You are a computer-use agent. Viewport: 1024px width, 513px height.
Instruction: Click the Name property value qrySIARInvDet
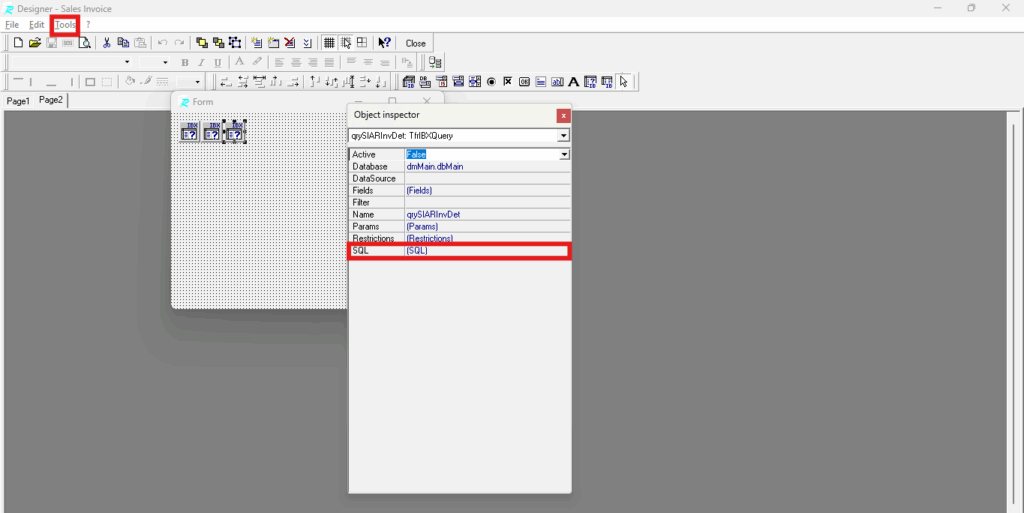(x=434, y=215)
